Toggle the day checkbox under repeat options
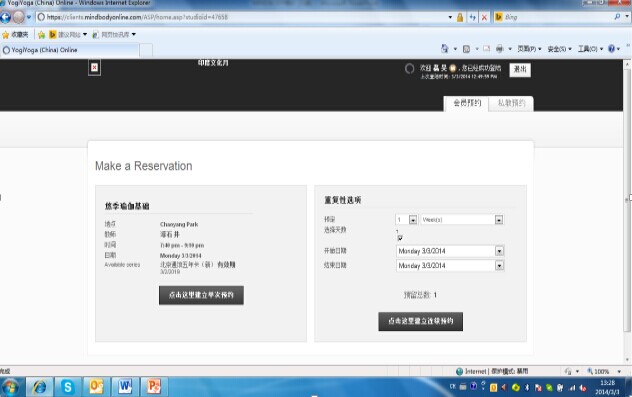This screenshot has width=632, height=397. pos(400,238)
